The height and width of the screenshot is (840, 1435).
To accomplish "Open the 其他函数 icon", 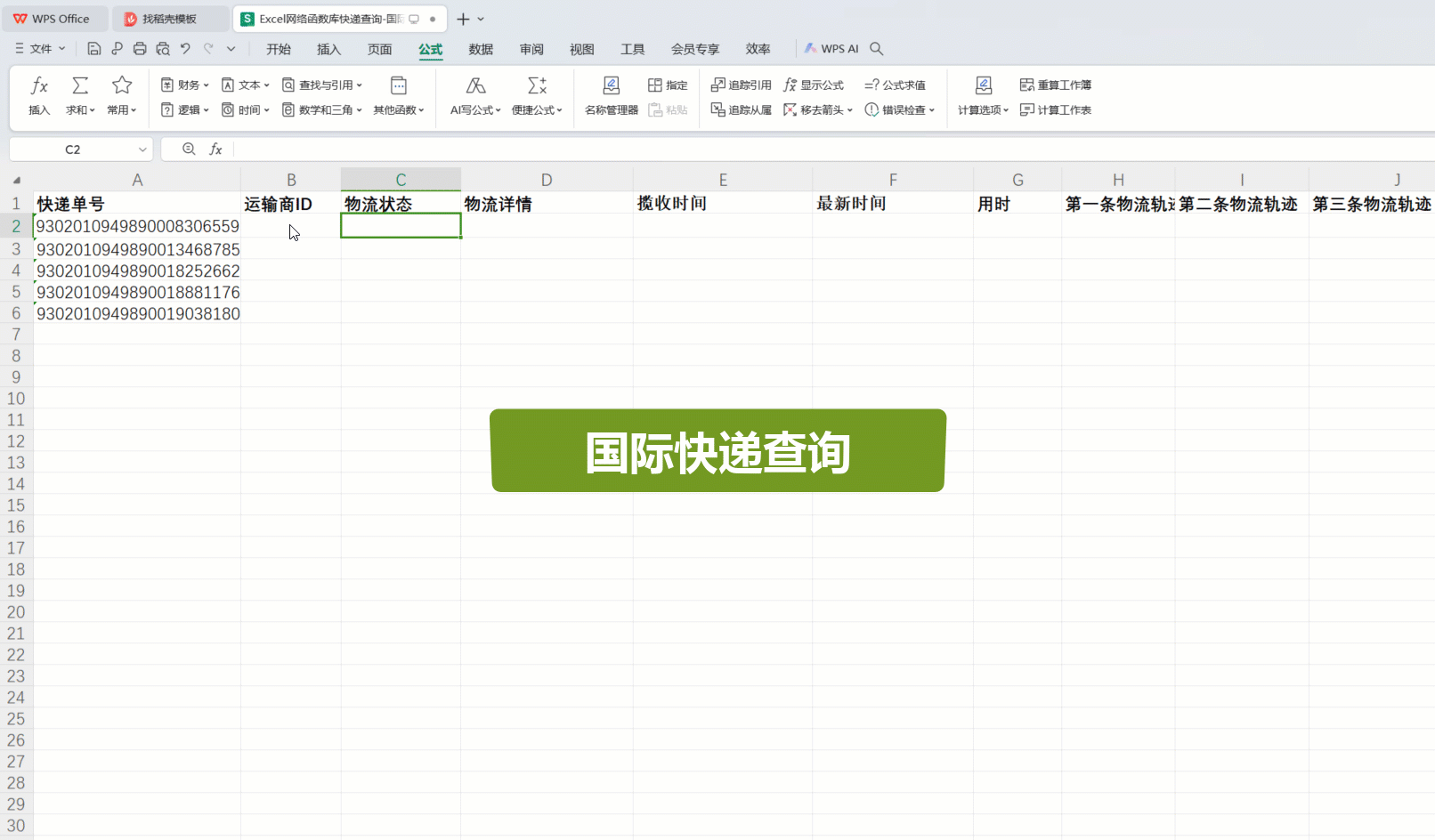I will 399,85.
